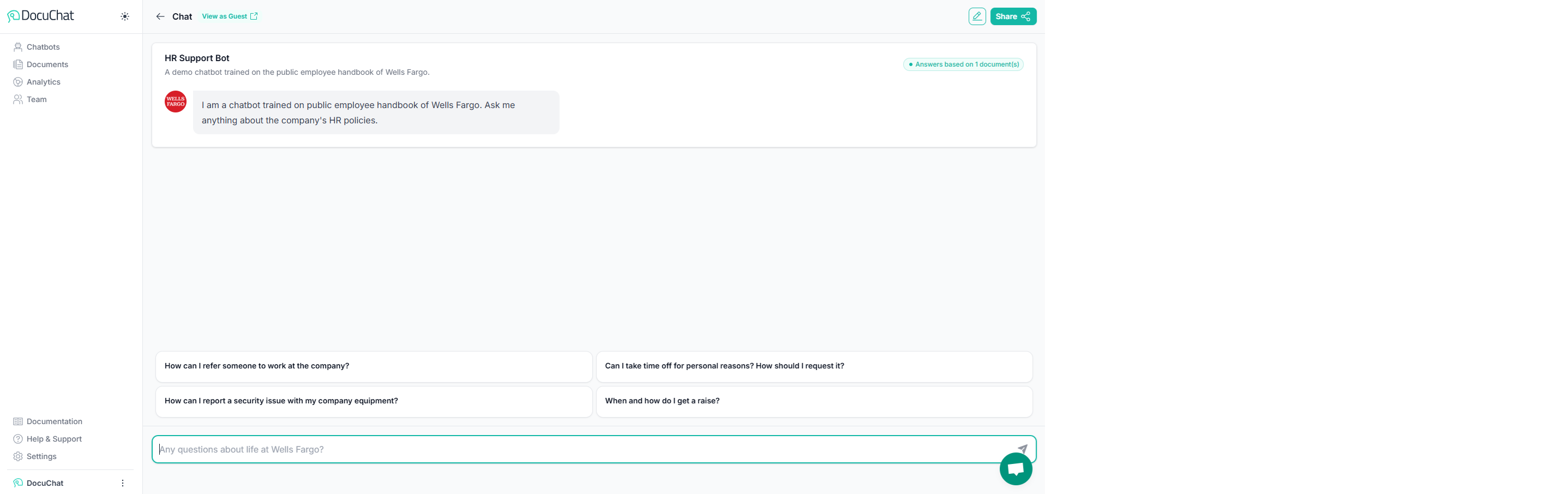Pick the security issue suggested question
1568x494 pixels.
click(373, 401)
